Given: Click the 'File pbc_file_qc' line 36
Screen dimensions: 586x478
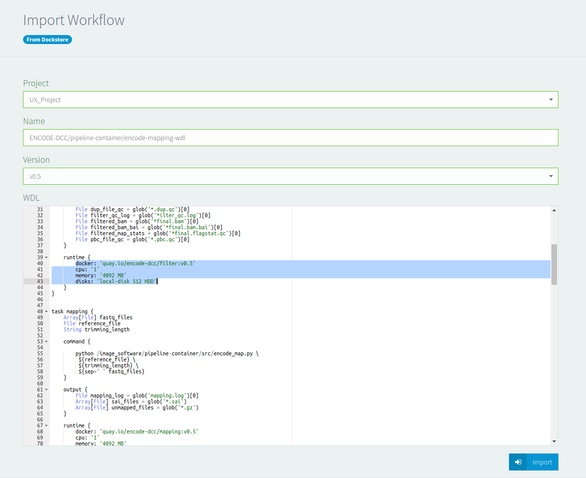Looking at the screenshot, I should tap(132, 240).
